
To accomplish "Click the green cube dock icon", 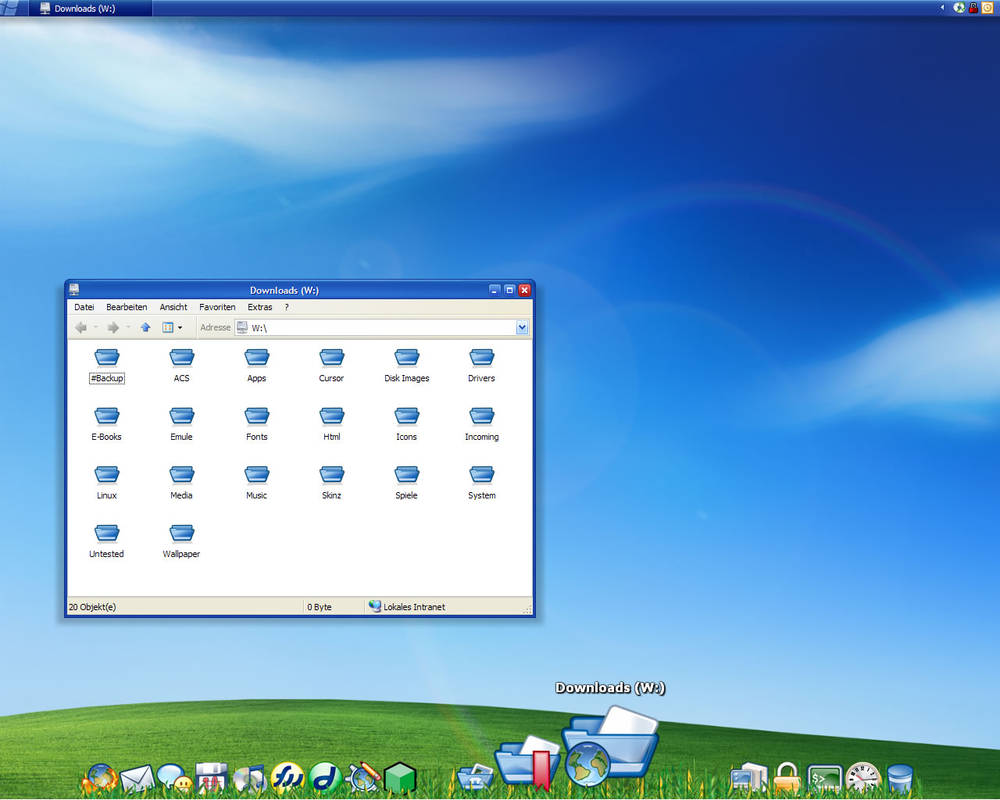I will [x=401, y=778].
